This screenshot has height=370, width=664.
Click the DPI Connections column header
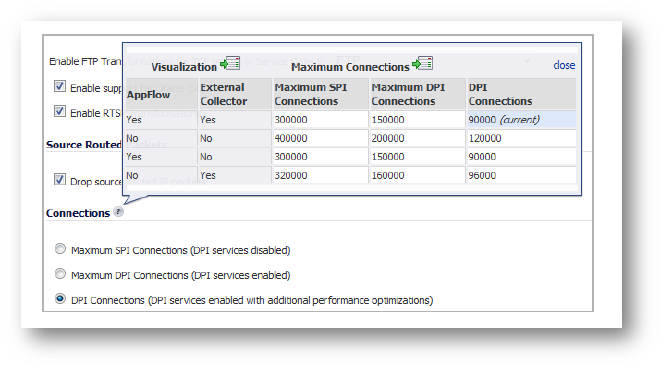tap(521, 94)
